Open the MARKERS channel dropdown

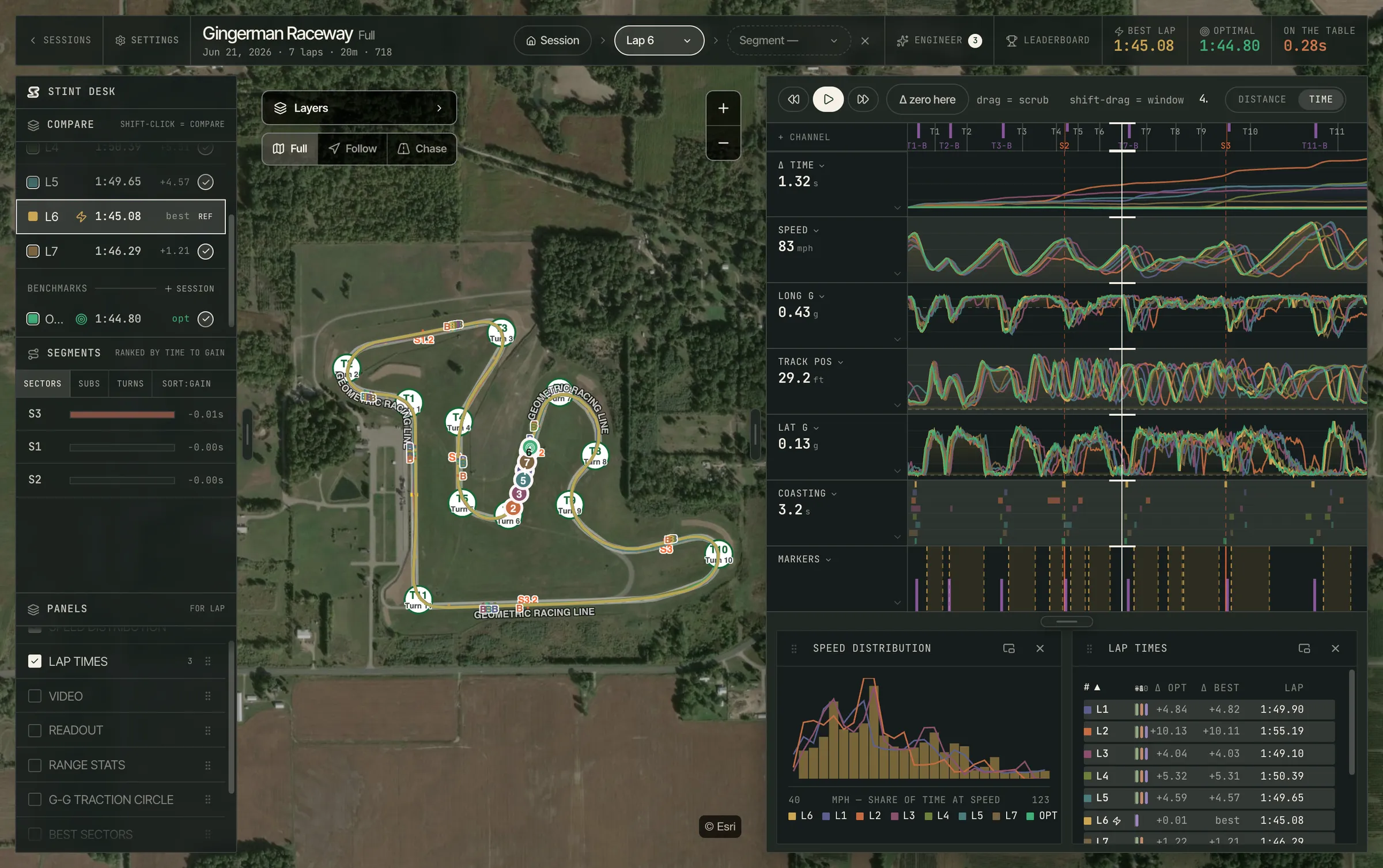point(804,559)
